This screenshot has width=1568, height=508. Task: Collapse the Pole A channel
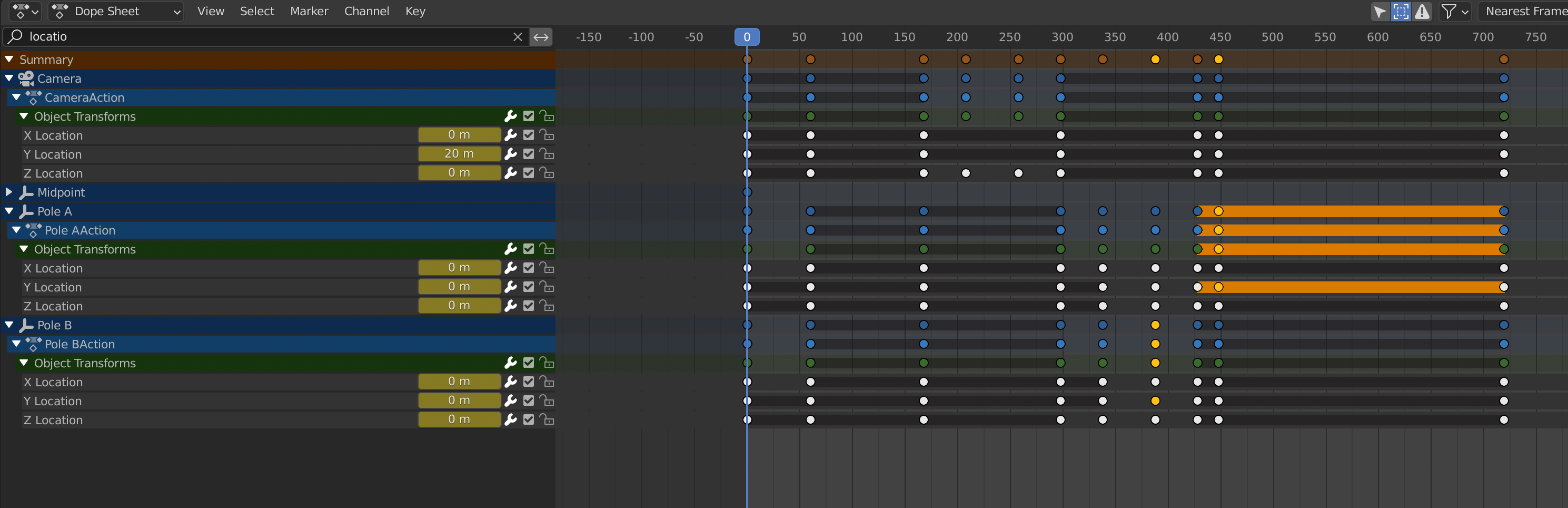click(x=9, y=211)
